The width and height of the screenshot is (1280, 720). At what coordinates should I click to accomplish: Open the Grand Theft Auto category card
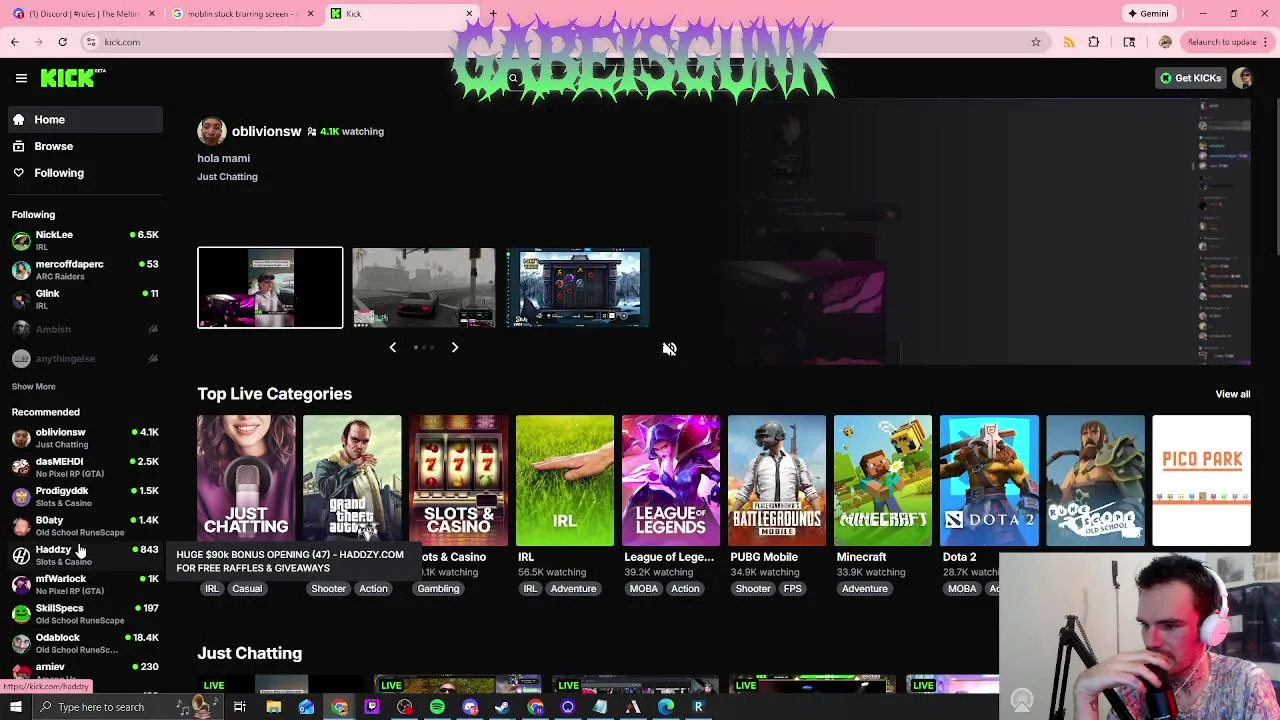click(x=352, y=481)
